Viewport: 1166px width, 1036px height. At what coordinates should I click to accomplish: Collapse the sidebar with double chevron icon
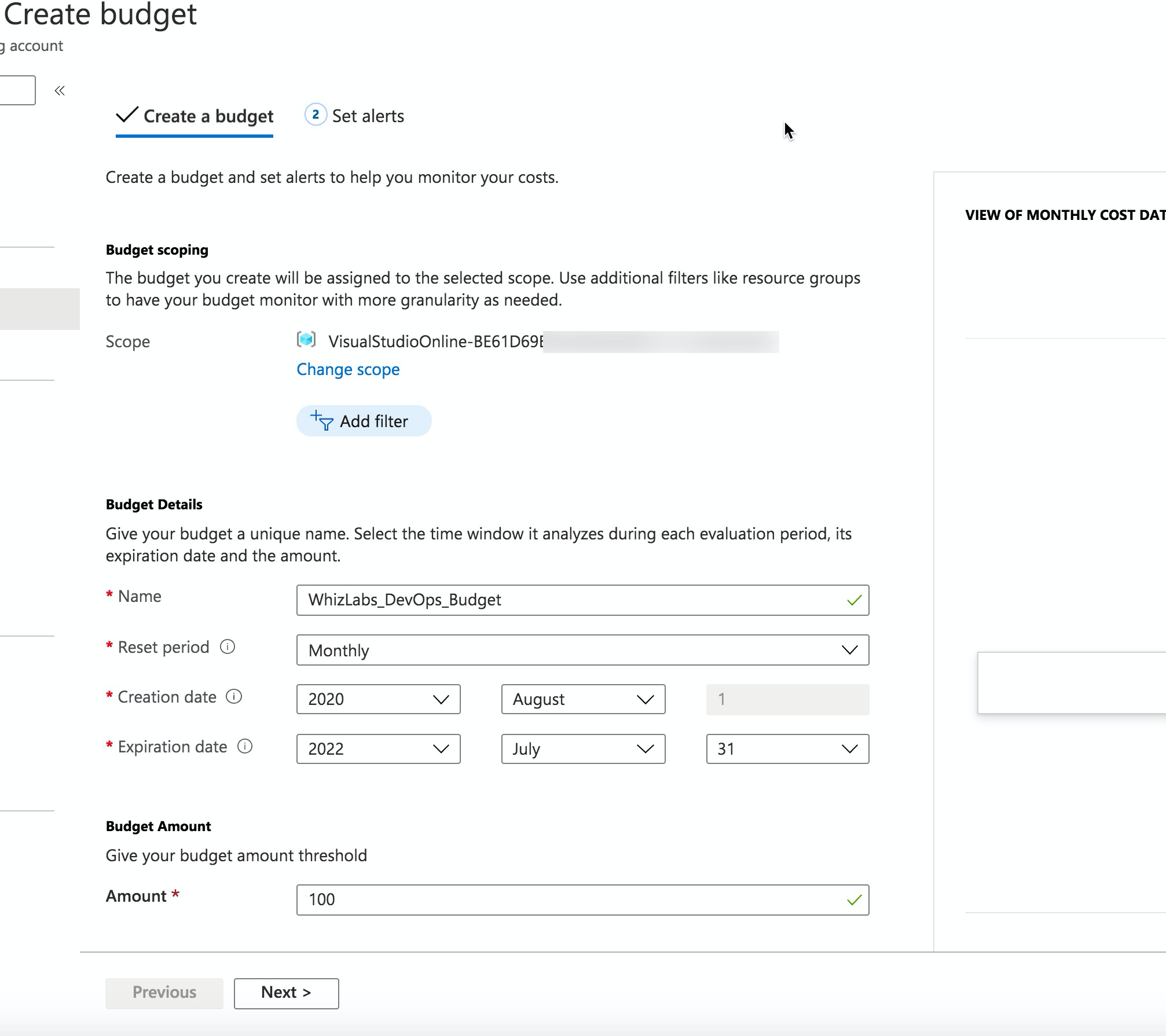coord(60,90)
